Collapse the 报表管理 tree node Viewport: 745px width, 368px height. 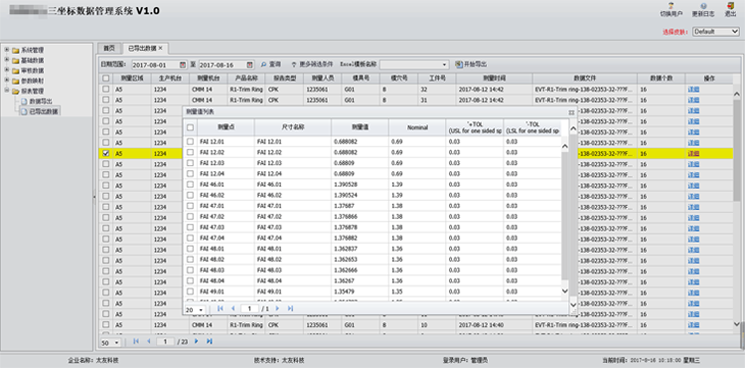tap(7, 91)
